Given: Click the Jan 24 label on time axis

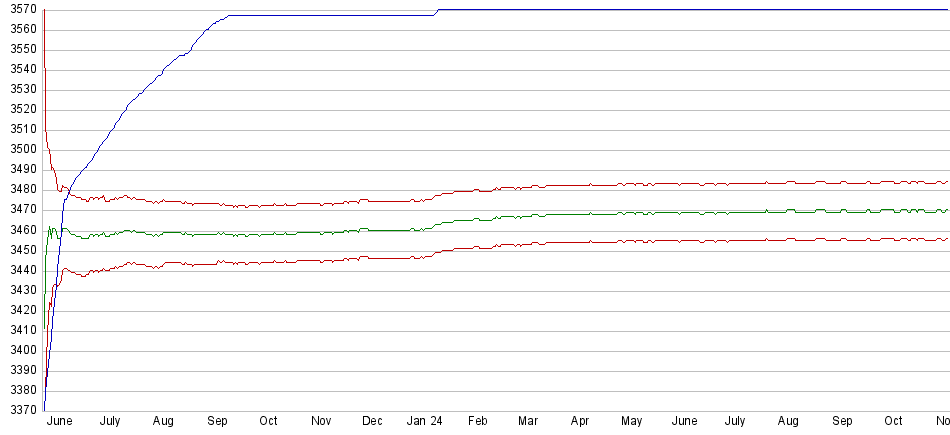Looking at the screenshot, I should [x=425, y=422].
